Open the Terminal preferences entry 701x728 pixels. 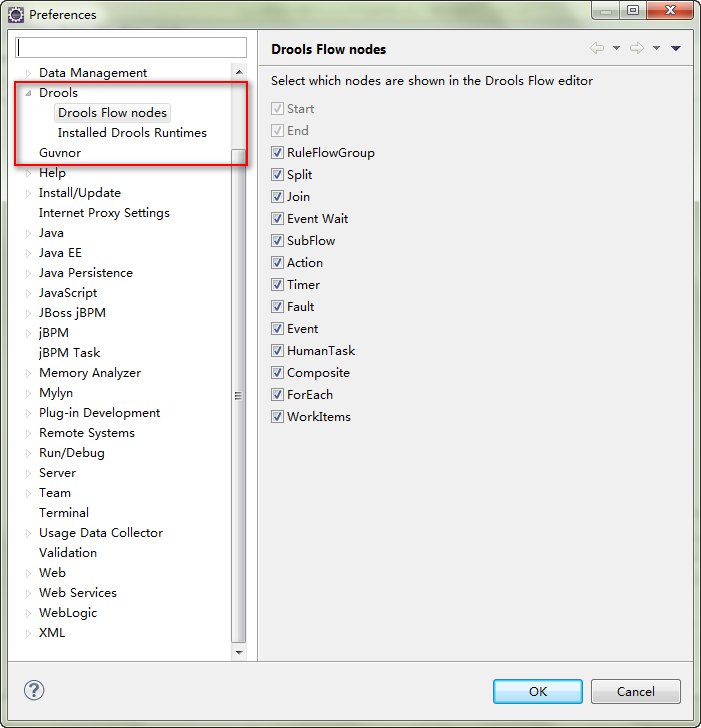[64, 513]
